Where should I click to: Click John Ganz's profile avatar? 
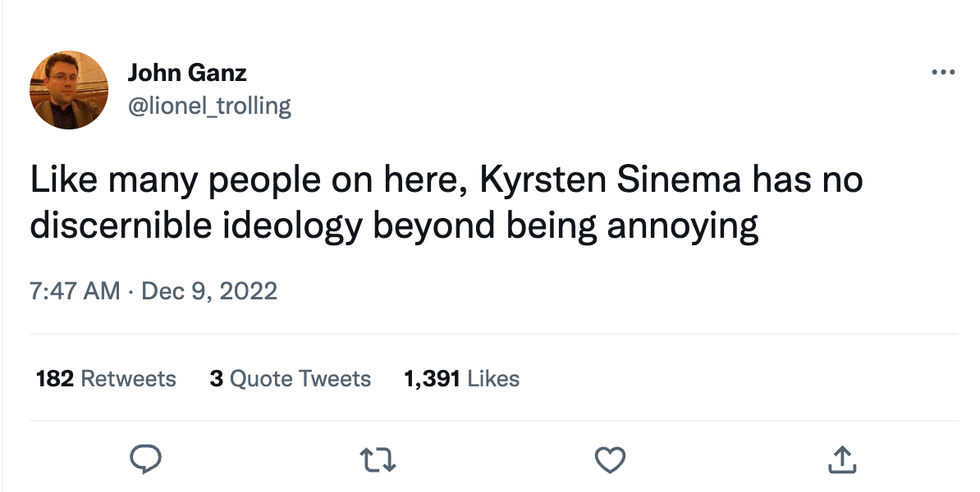(x=69, y=90)
